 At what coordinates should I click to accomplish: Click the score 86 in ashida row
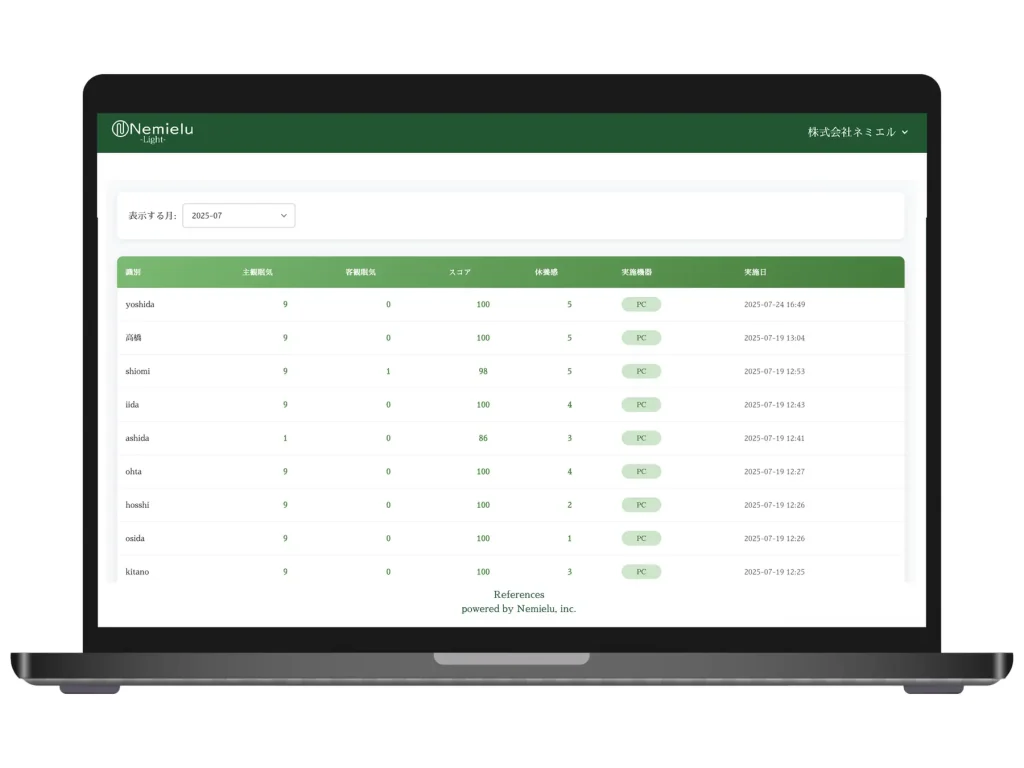tap(483, 438)
